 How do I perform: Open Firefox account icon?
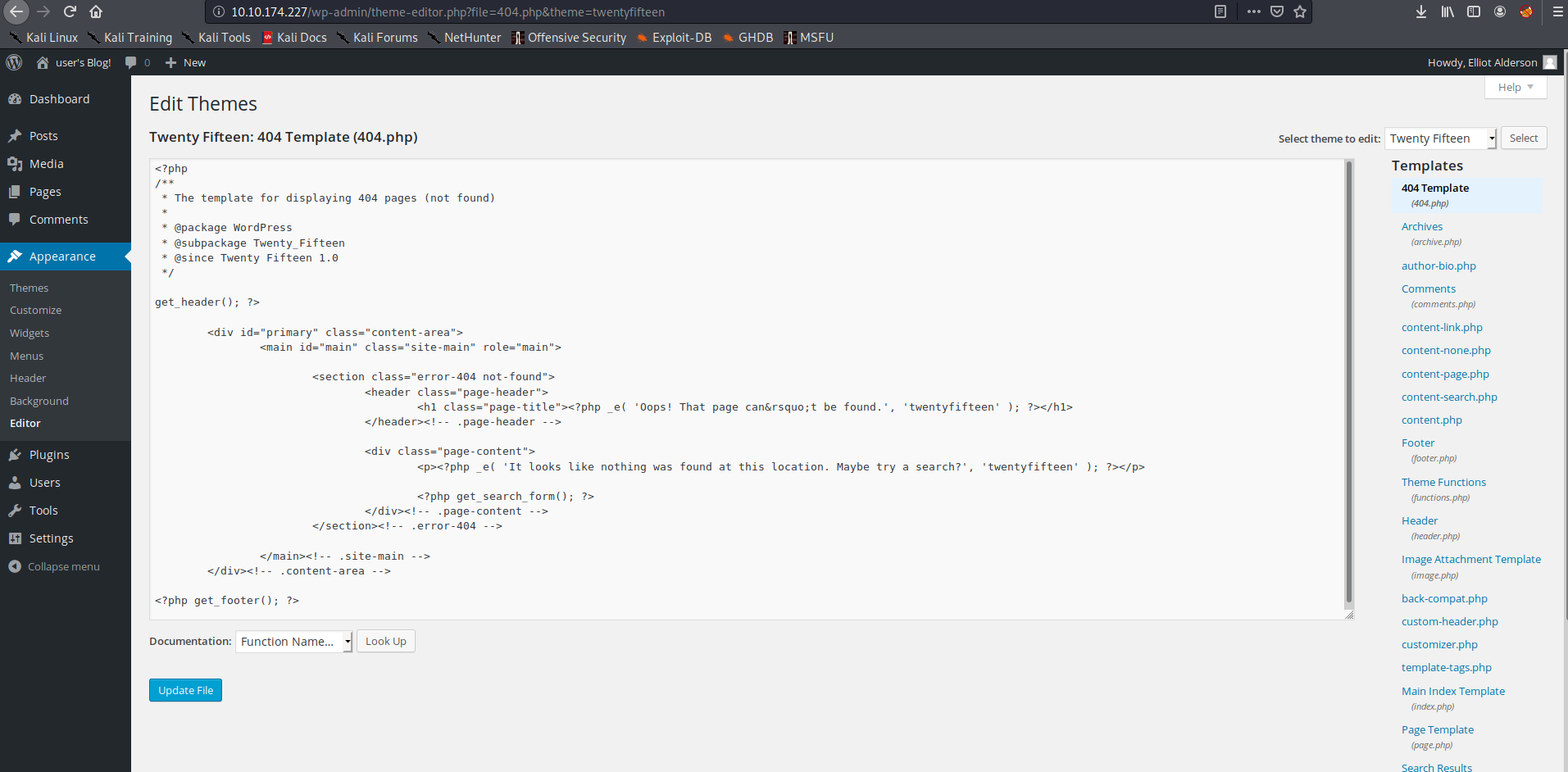tap(1500, 11)
